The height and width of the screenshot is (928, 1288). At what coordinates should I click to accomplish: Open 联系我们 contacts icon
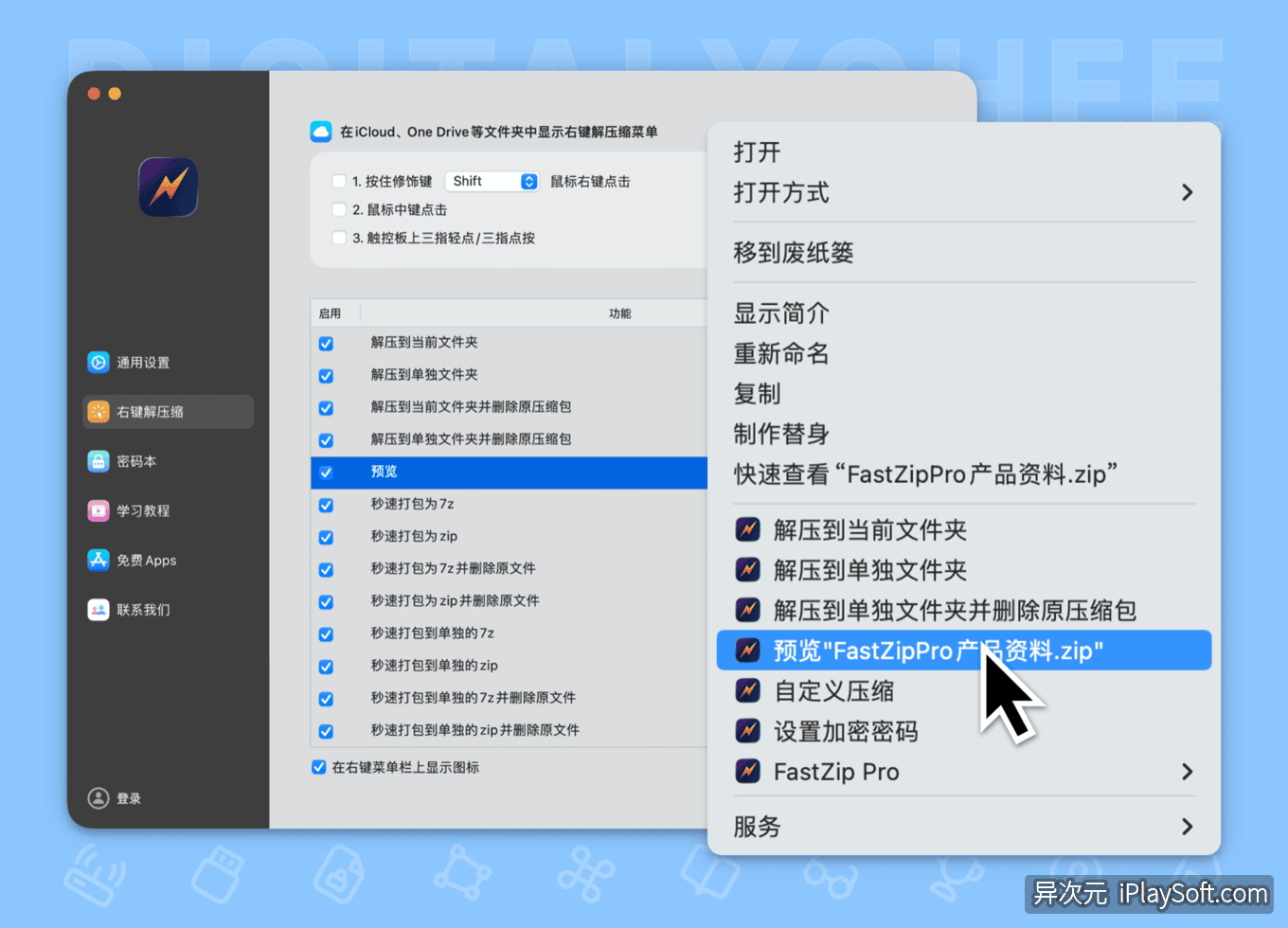(98, 609)
